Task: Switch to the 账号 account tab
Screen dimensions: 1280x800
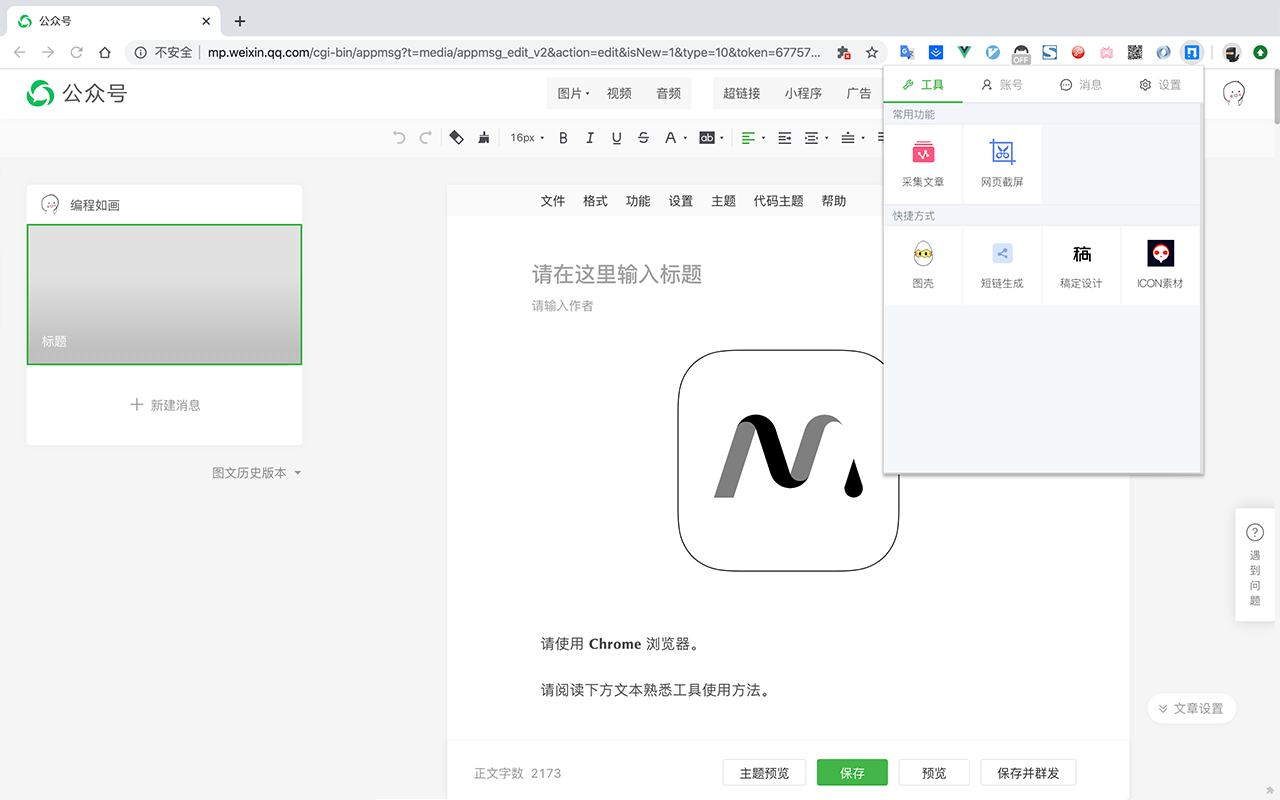Action: pos(1002,84)
